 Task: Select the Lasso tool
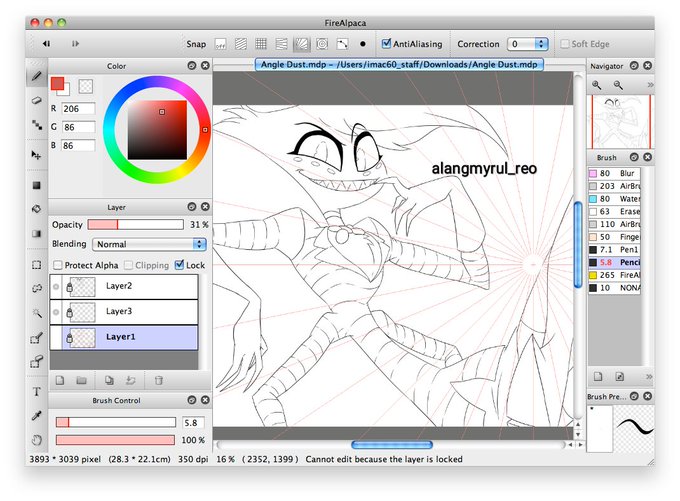(36, 288)
